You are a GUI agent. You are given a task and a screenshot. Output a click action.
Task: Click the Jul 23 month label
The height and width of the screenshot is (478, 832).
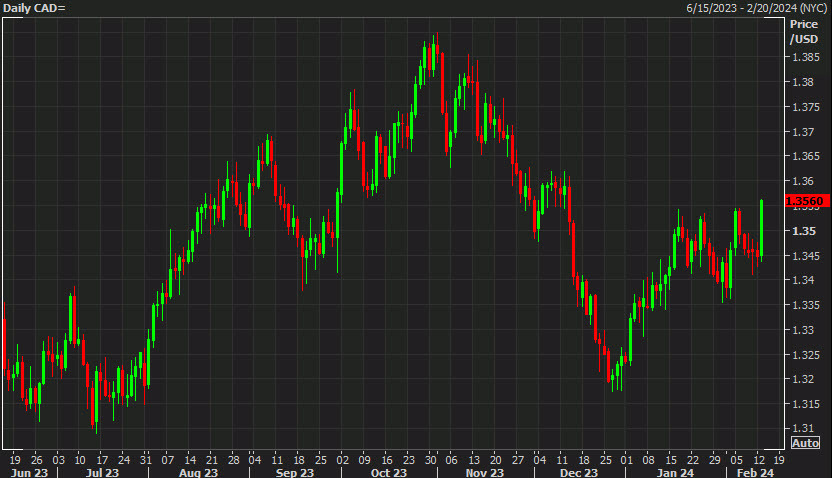point(102,472)
